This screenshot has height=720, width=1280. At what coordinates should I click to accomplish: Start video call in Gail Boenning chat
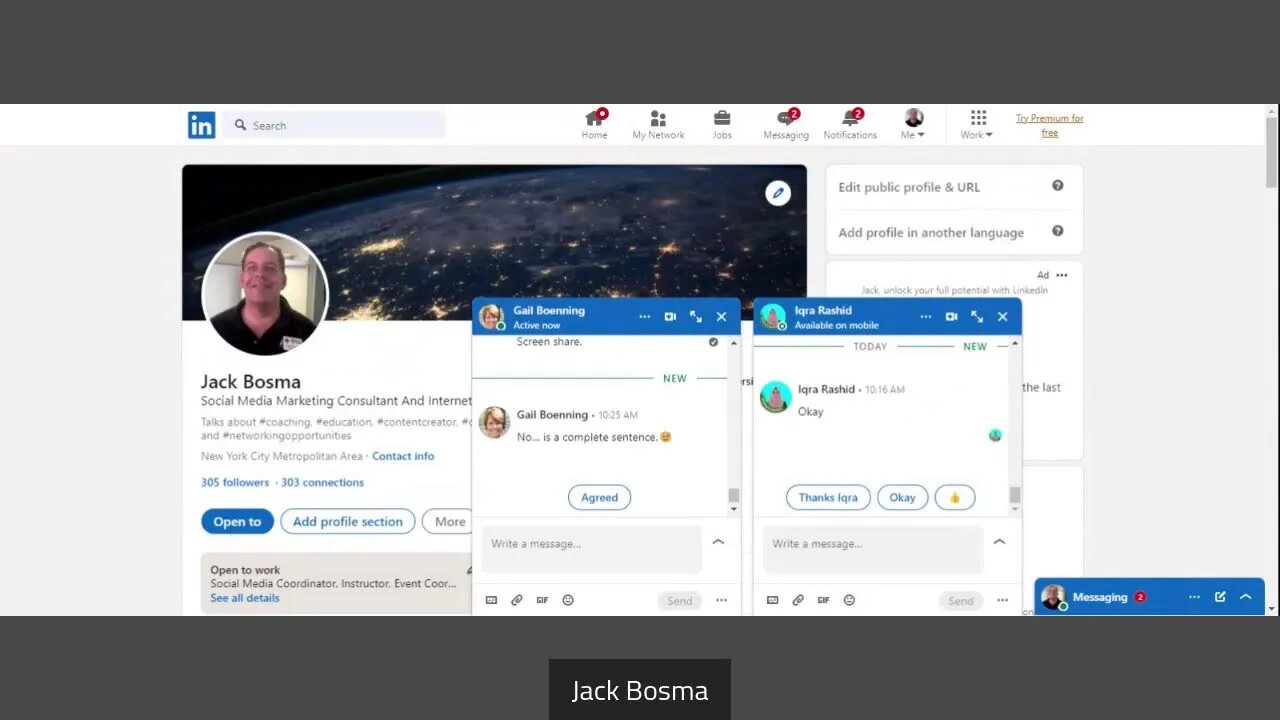tap(670, 317)
